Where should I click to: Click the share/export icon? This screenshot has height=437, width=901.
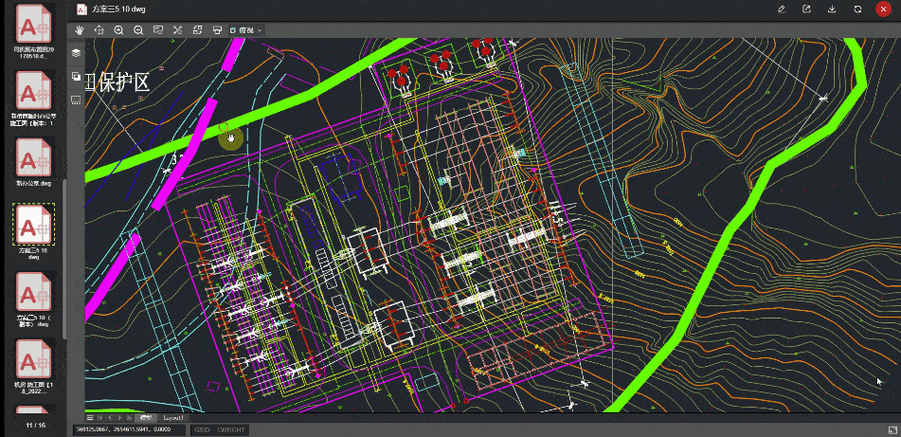(807, 9)
